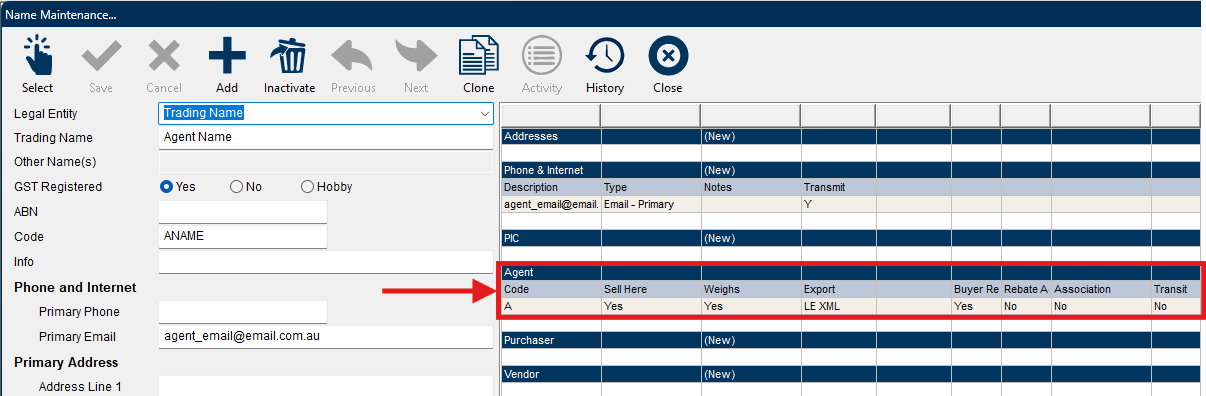Viewport: 1206px width, 396px height.
Task: Click the Sell Here column header
Action: tap(650, 289)
